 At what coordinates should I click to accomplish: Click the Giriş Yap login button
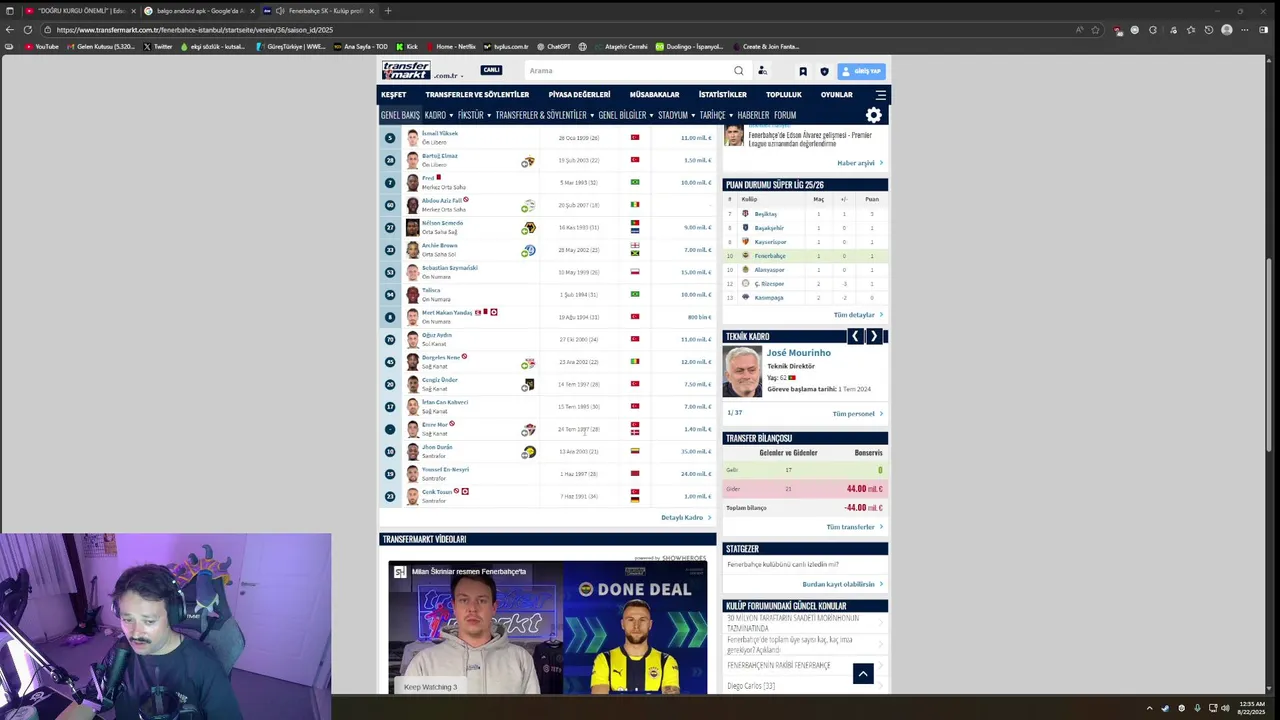click(861, 71)
